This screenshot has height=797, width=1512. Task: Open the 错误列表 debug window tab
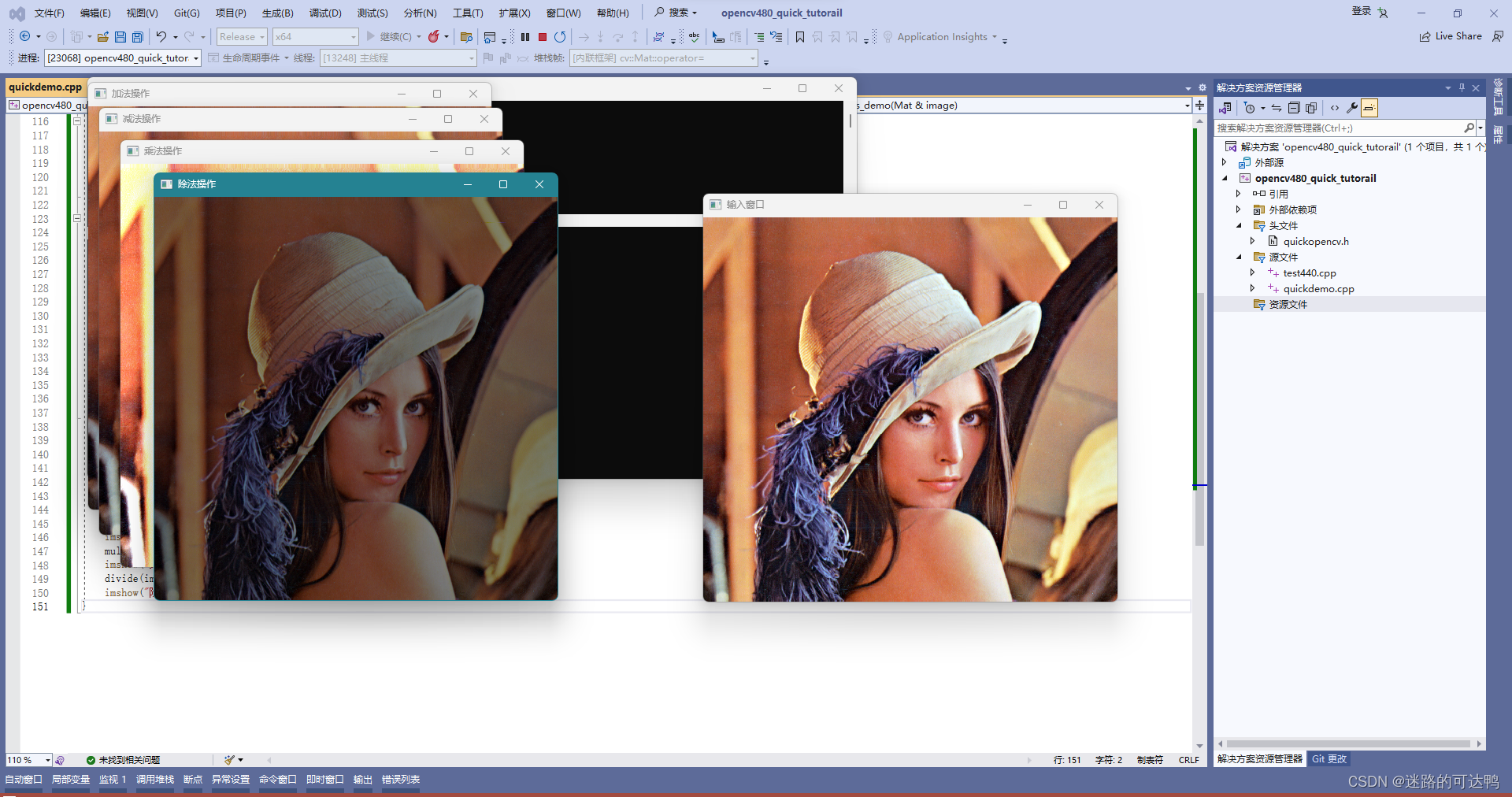click(401, 780)
